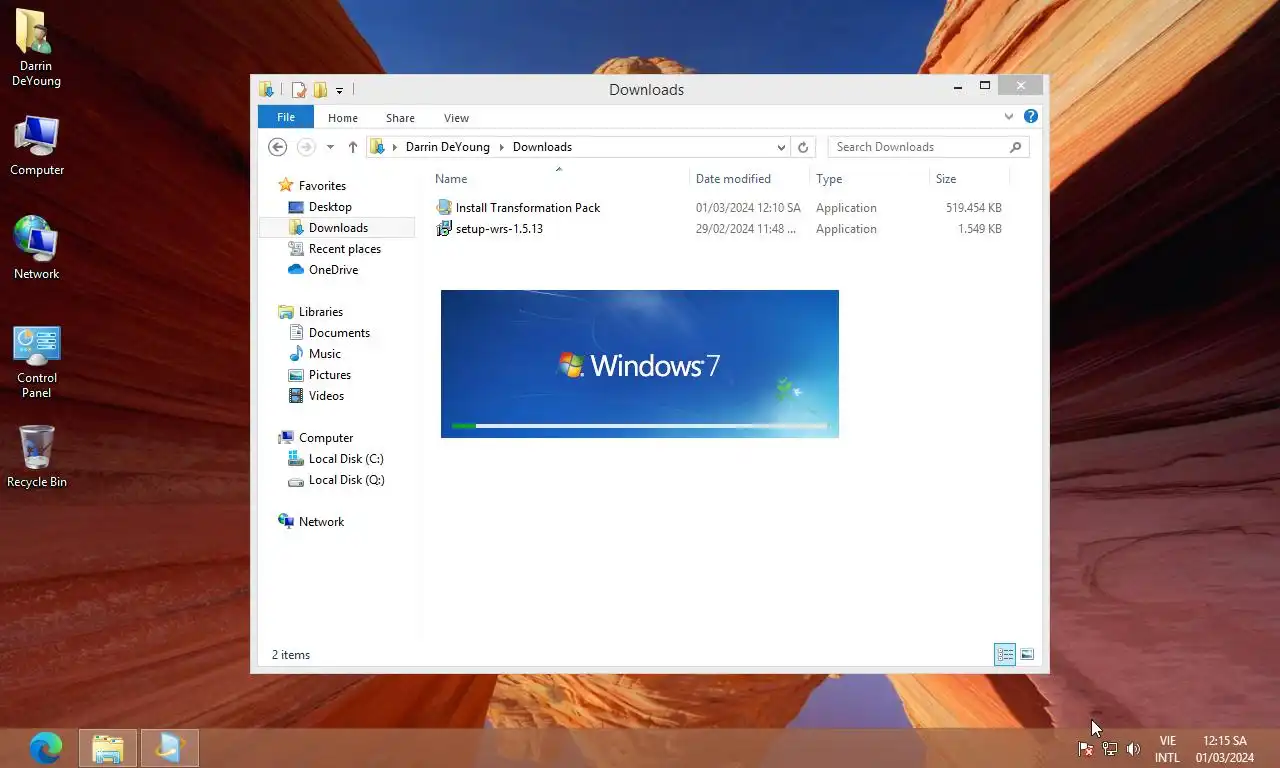Click the New folder icon in title bar
The width and height of the screenshot is (1280, 768).
click(x=320, y=90)
